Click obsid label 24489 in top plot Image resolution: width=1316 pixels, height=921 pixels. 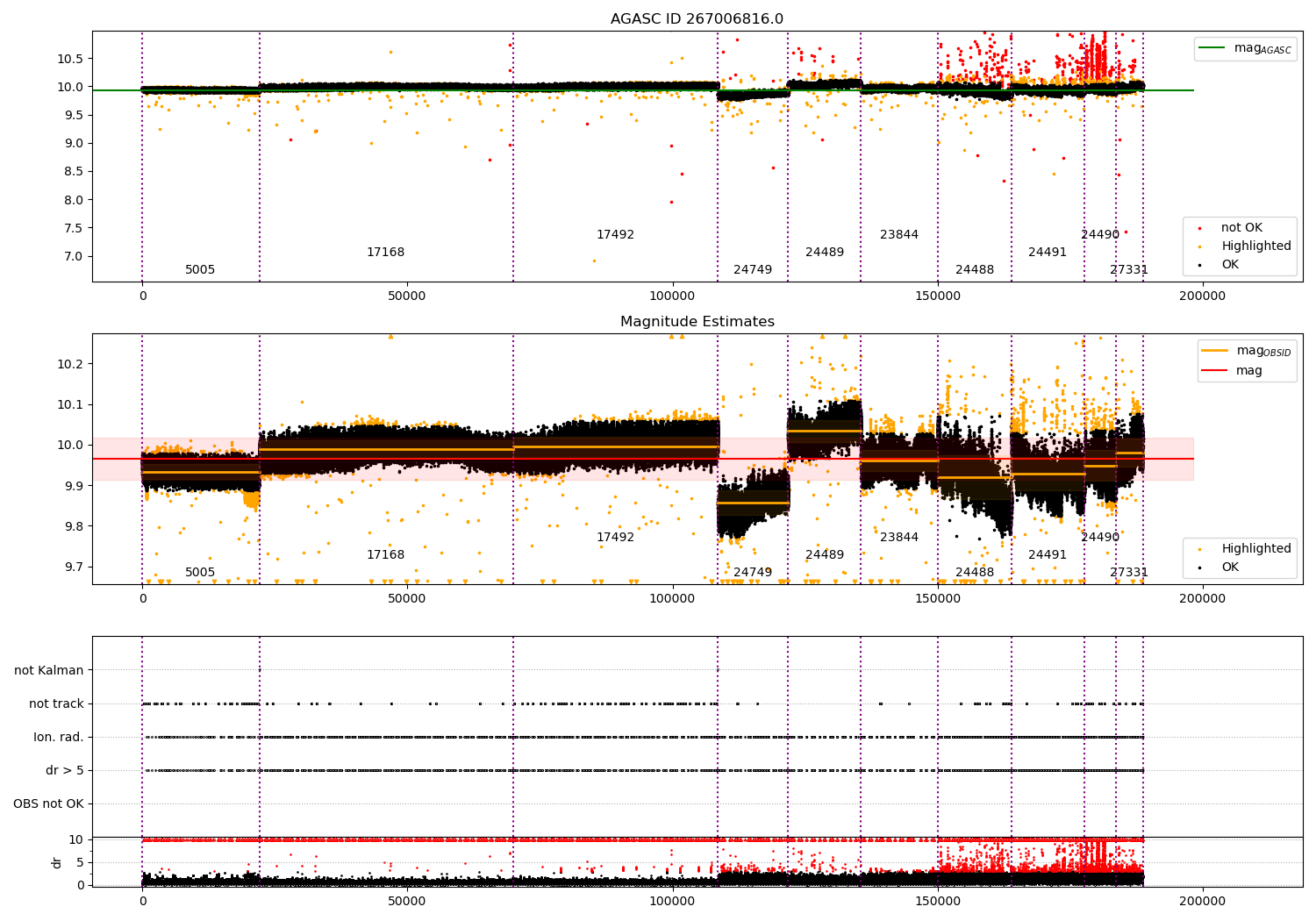(825, 252)
